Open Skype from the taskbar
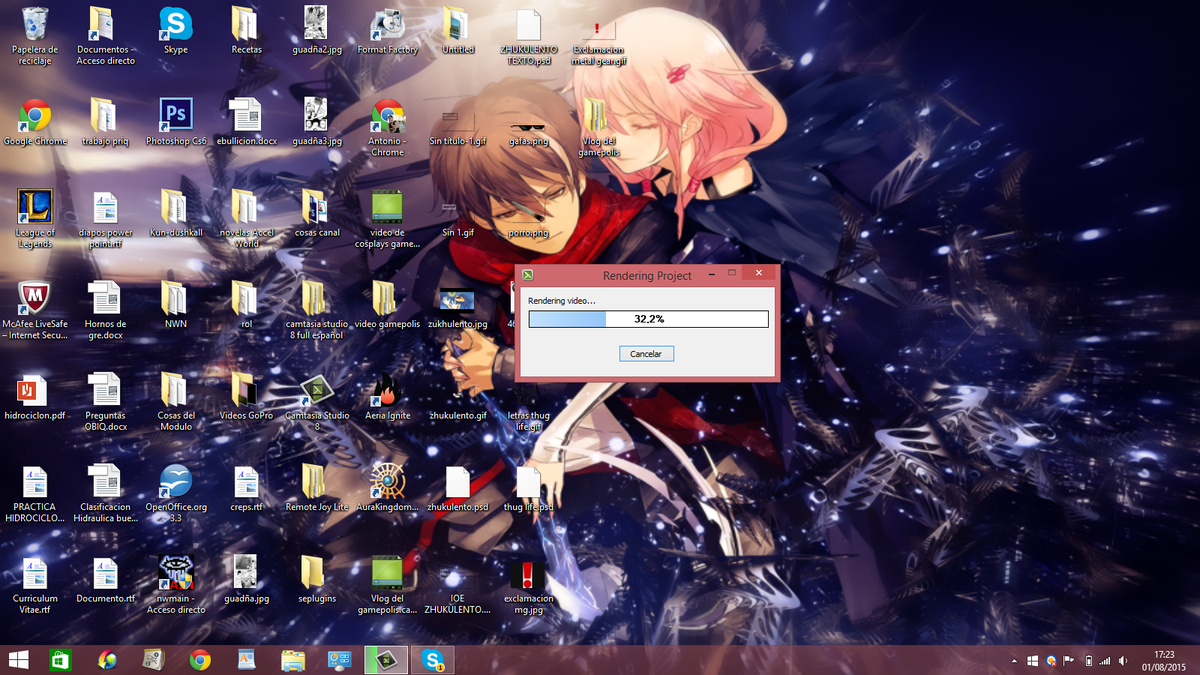 tap(433, 659)
